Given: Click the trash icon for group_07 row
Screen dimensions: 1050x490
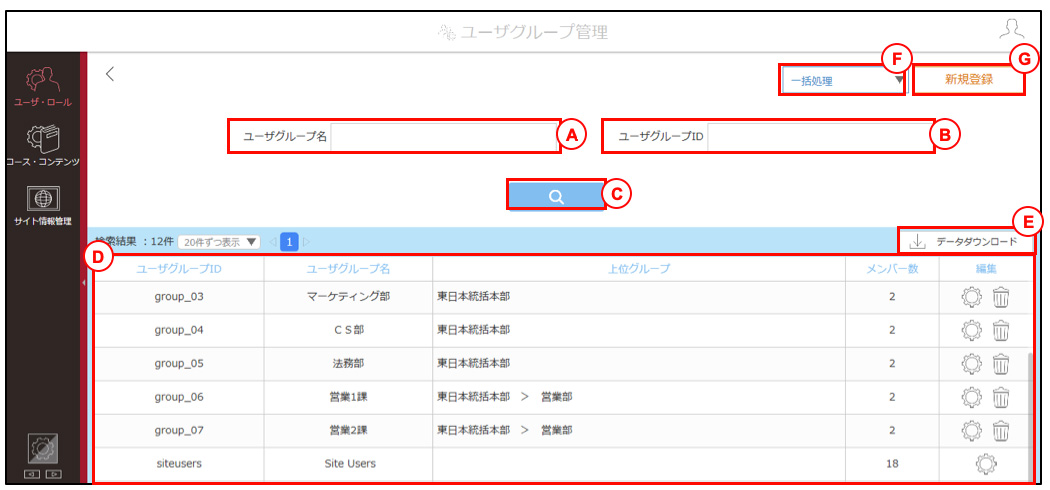Looking at the screenshot, I should (x=1000, y=430).
